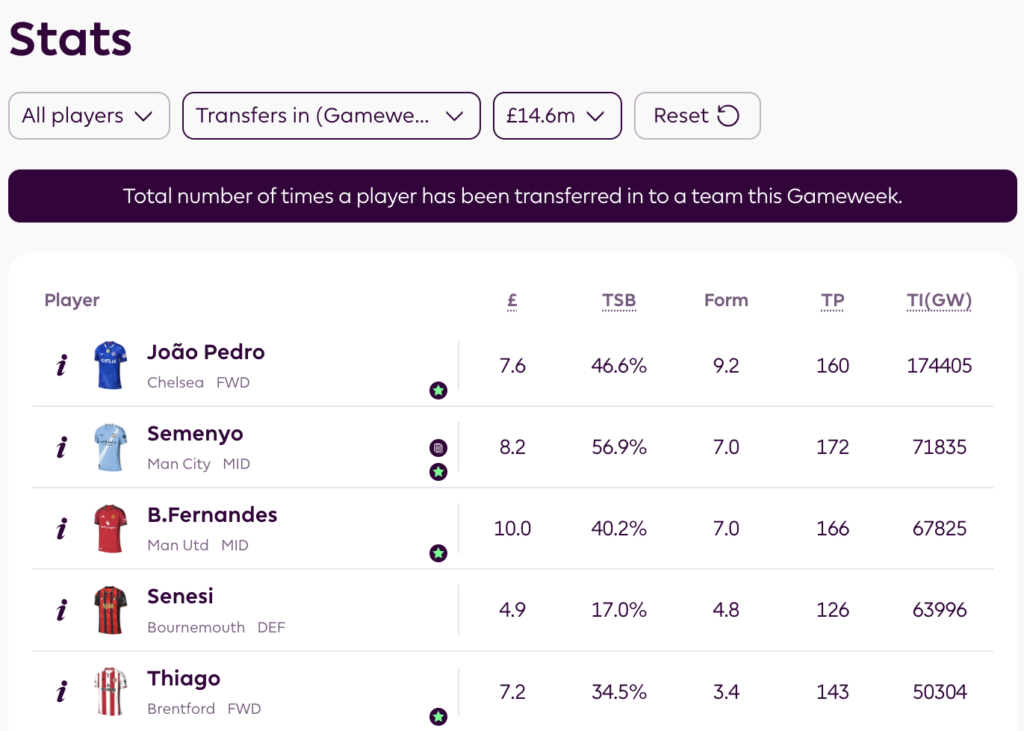Viewport: 1024px width, 731px height.
Task: Sort by the £ price column header
Action: (512, 300)
